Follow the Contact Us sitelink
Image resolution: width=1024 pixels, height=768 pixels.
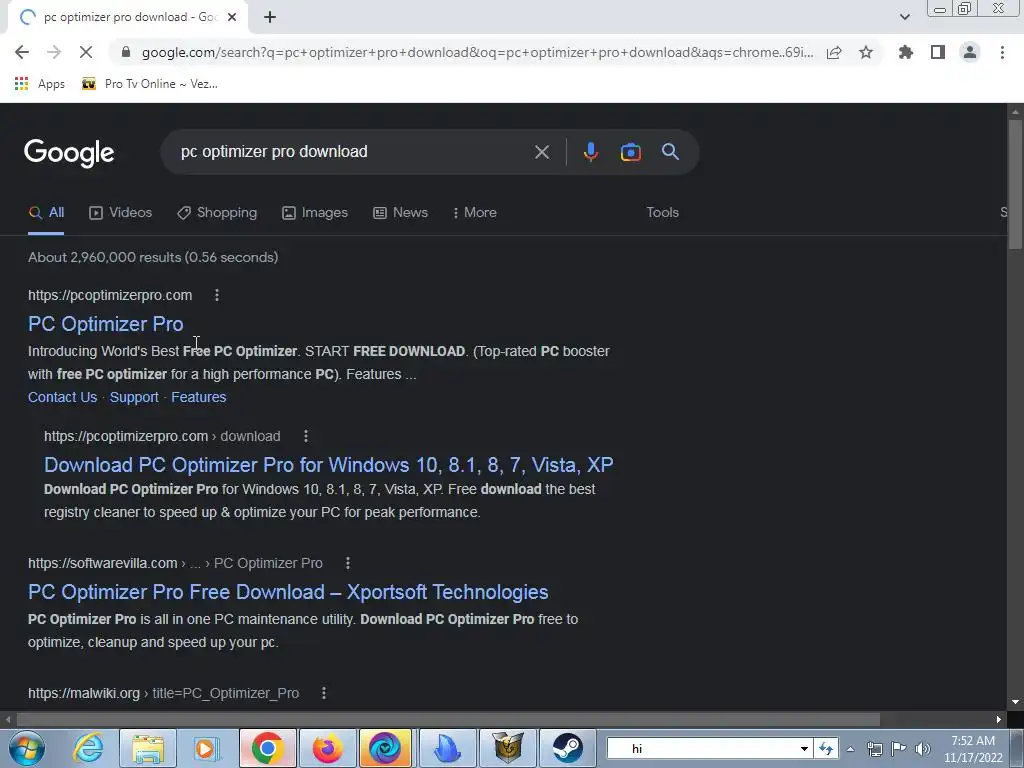point(63,397)
